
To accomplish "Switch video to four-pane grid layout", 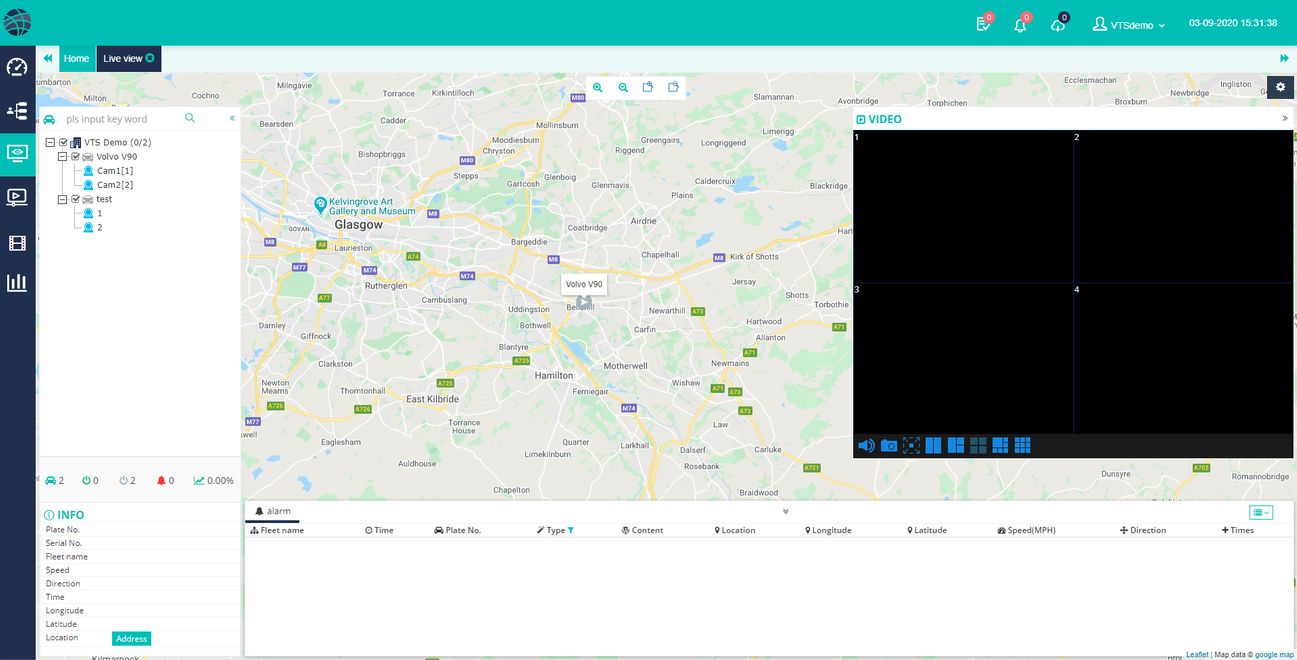I will pyautogui.click(x=978, y=446).
